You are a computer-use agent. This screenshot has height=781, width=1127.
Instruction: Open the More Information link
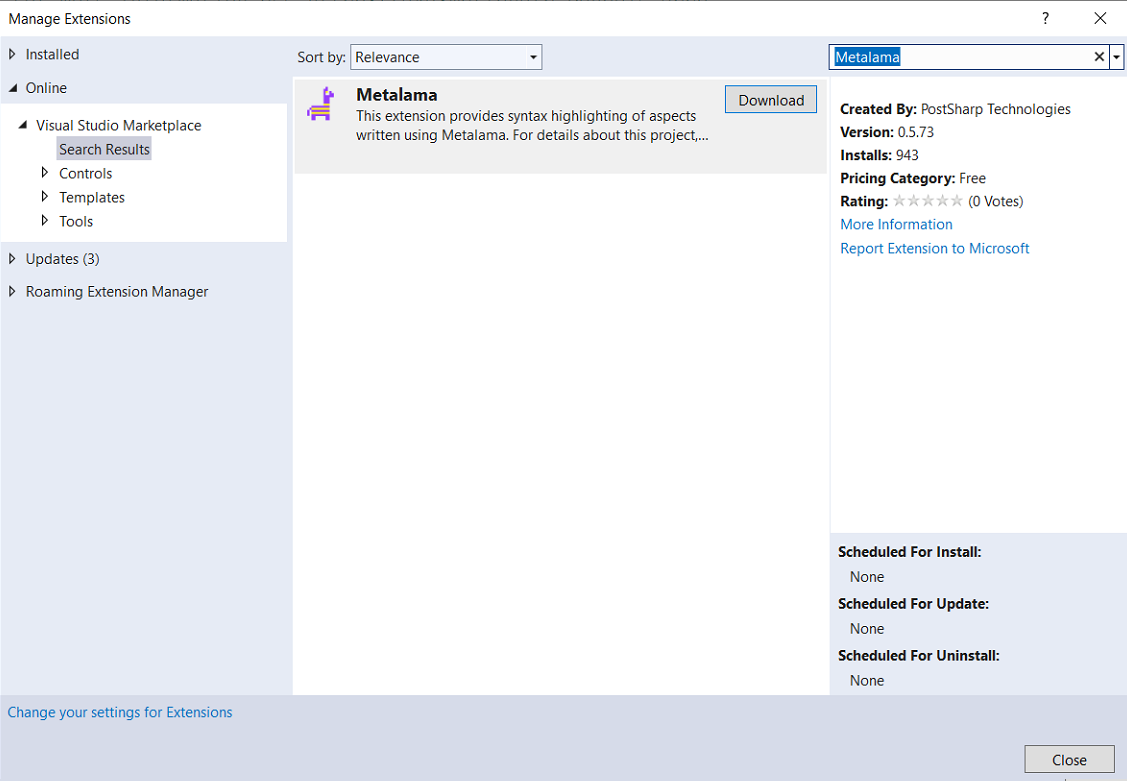(896, 224)
